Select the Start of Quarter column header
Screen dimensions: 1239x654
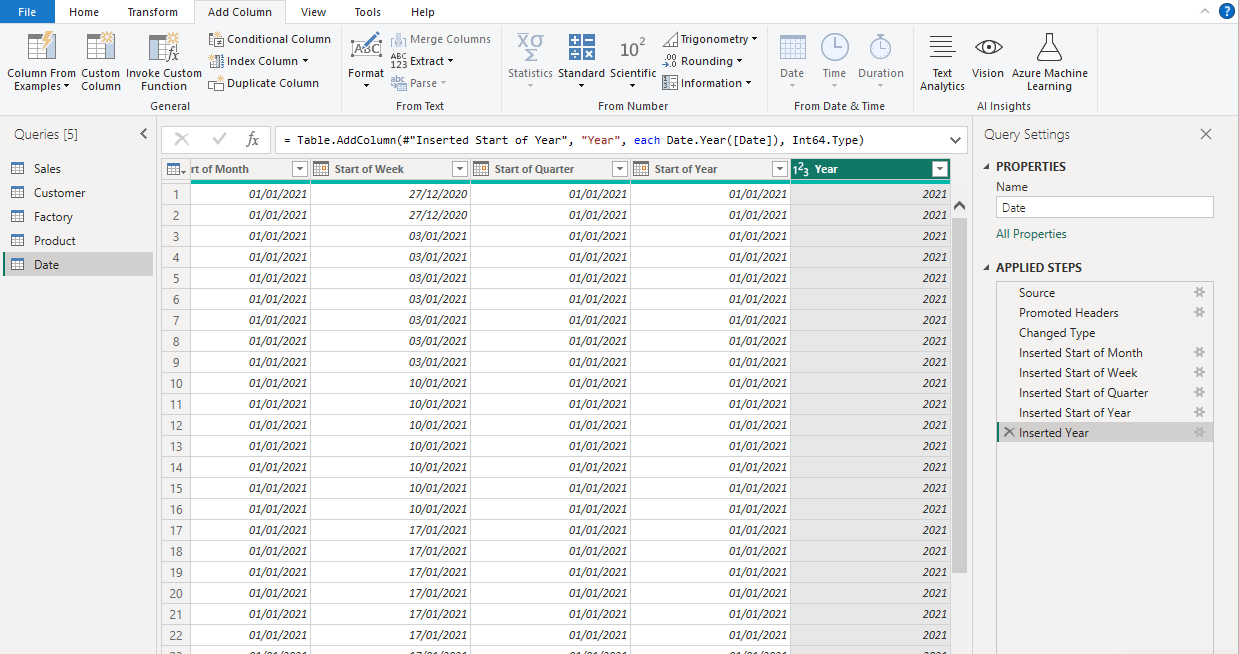[550, 169]
